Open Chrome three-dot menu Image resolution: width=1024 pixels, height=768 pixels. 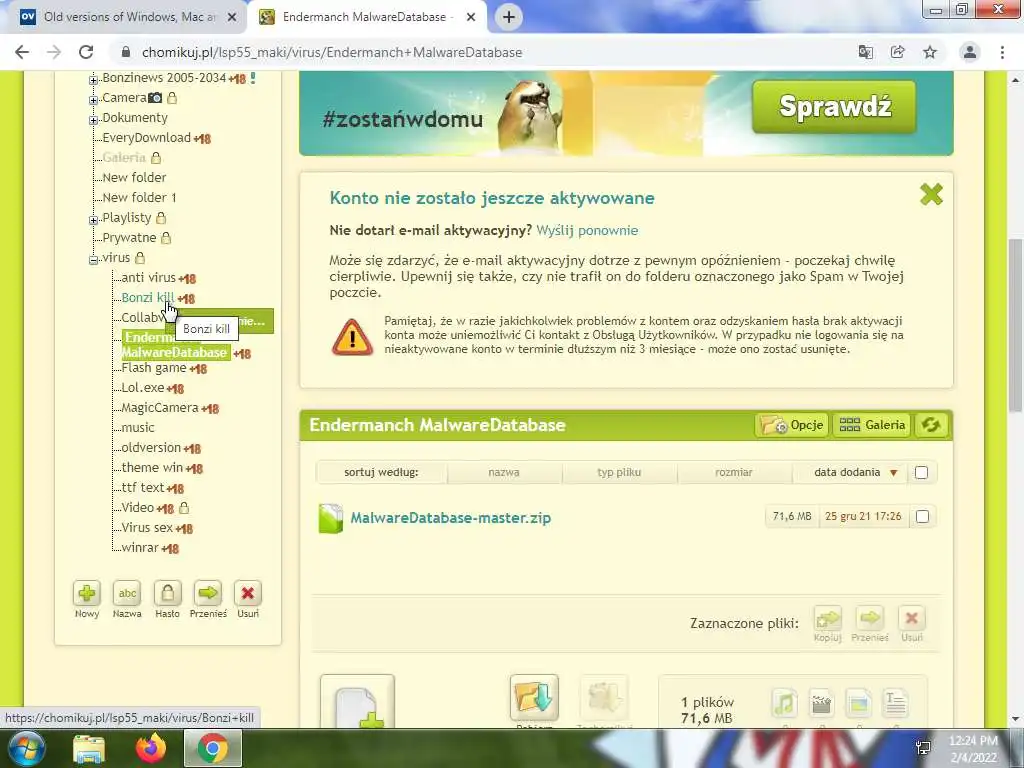[x=1002, y=52]
